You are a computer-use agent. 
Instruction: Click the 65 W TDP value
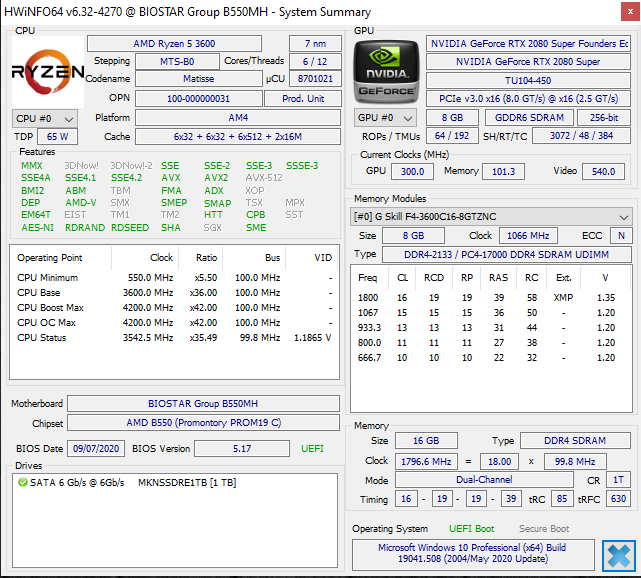(x=57, y=137)
